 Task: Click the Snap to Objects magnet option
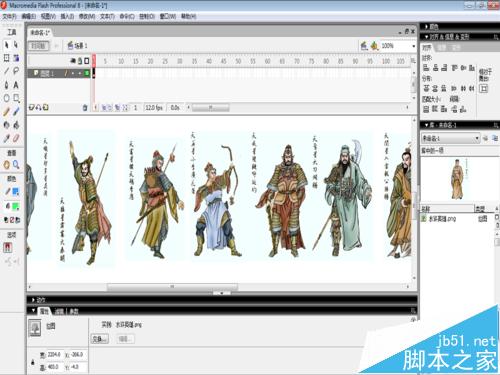pyautogui.click(x=8, y=247)
